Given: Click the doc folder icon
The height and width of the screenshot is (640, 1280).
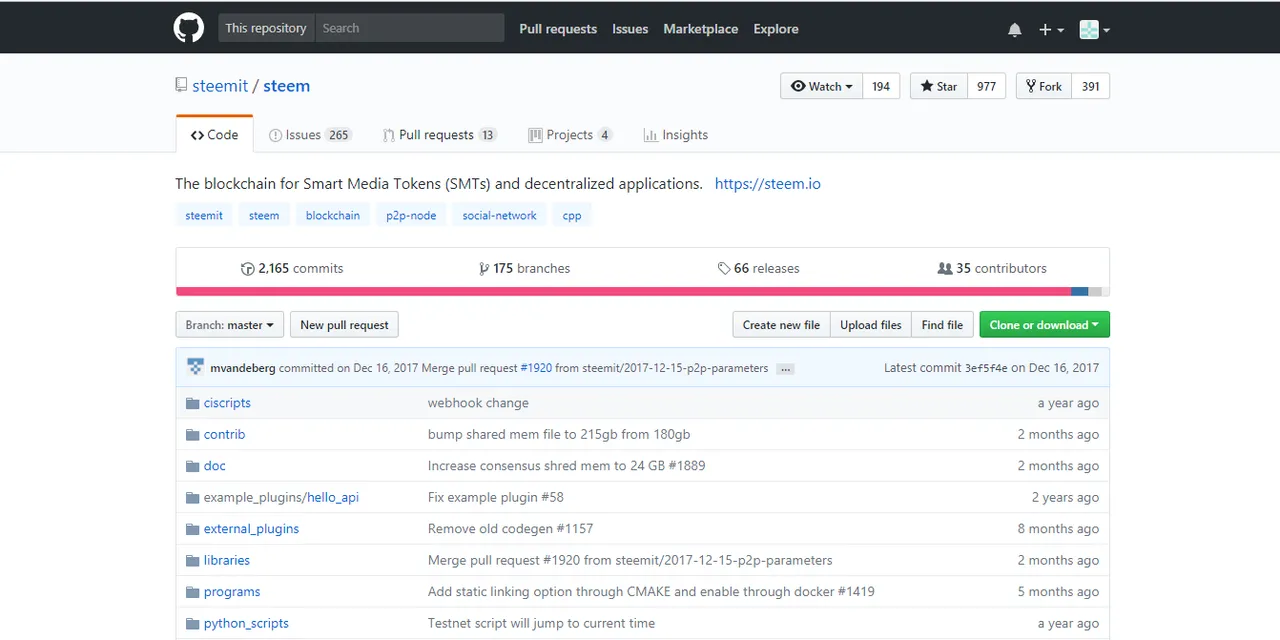Looking at the screenshot, I should (193, 466).
